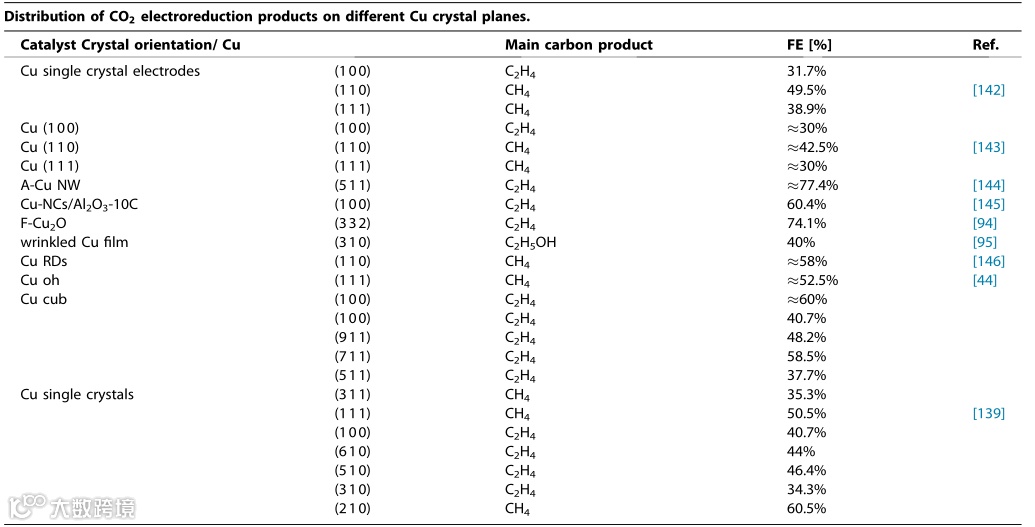Viewport: 1035px width, 527px height.
Task: Click the wrinkled Cu film entry
Action: pyautogui.click(x=74, y=242)
